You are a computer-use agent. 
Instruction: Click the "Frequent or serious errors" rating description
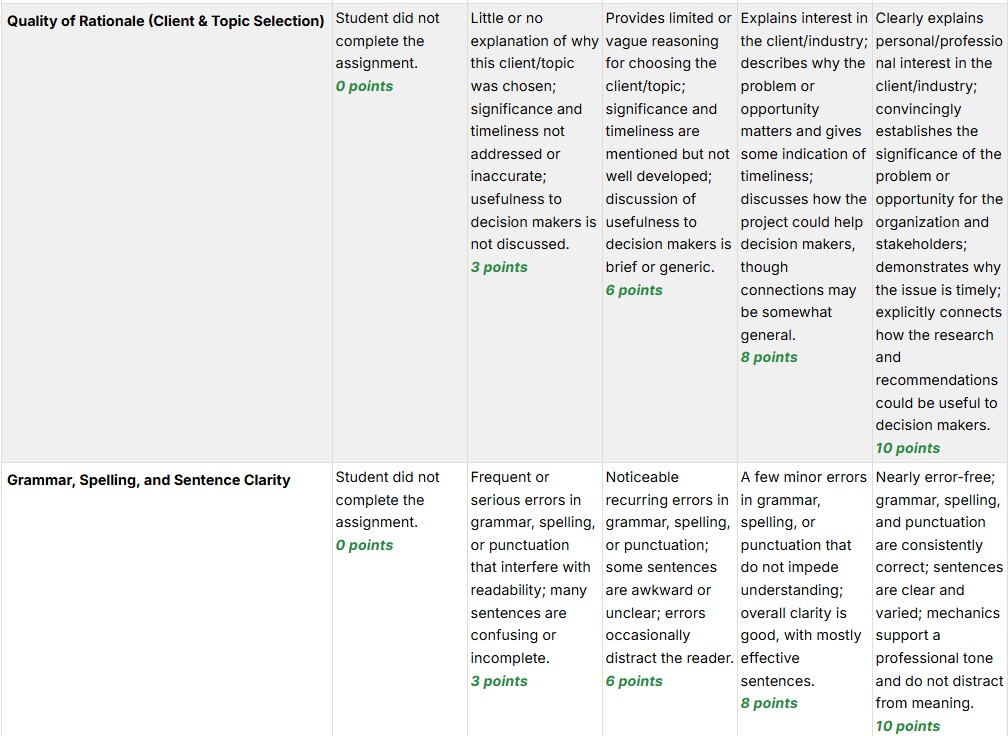(x=533, y=567)
